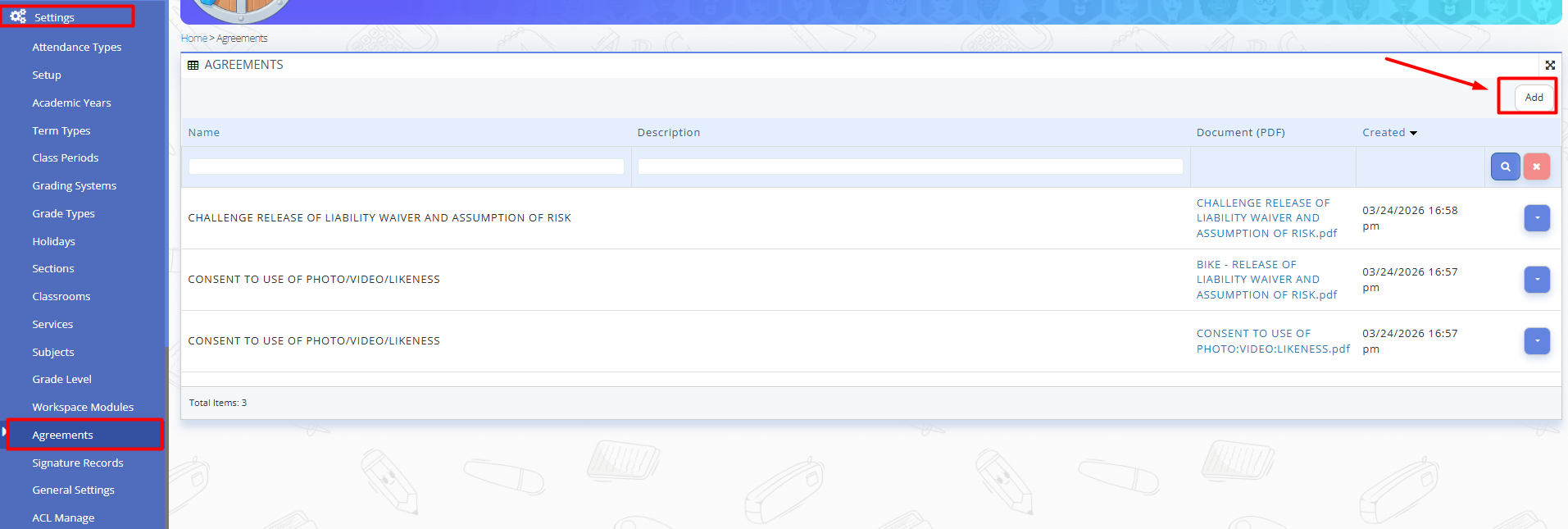Open action dropdown for BIKE - RELEASE document row
The image size is (1568, 529).
[x=1537, y=280]
